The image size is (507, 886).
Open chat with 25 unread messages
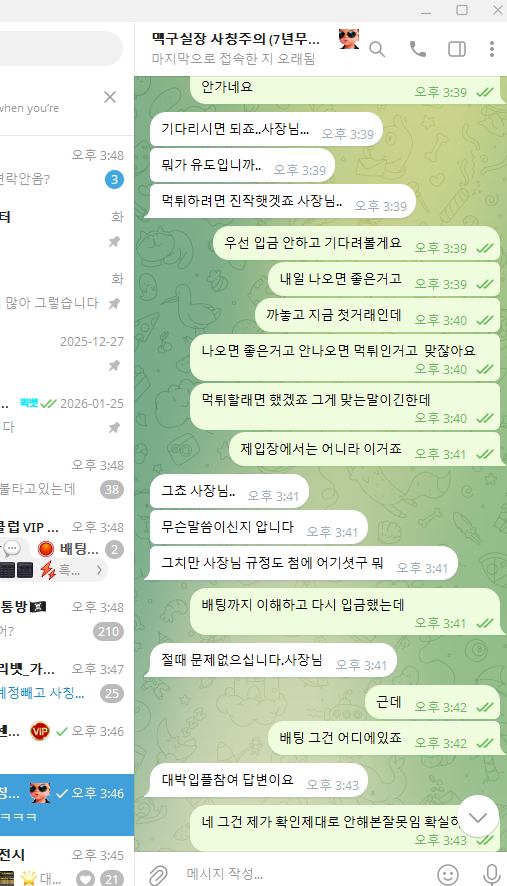[67, 681]
